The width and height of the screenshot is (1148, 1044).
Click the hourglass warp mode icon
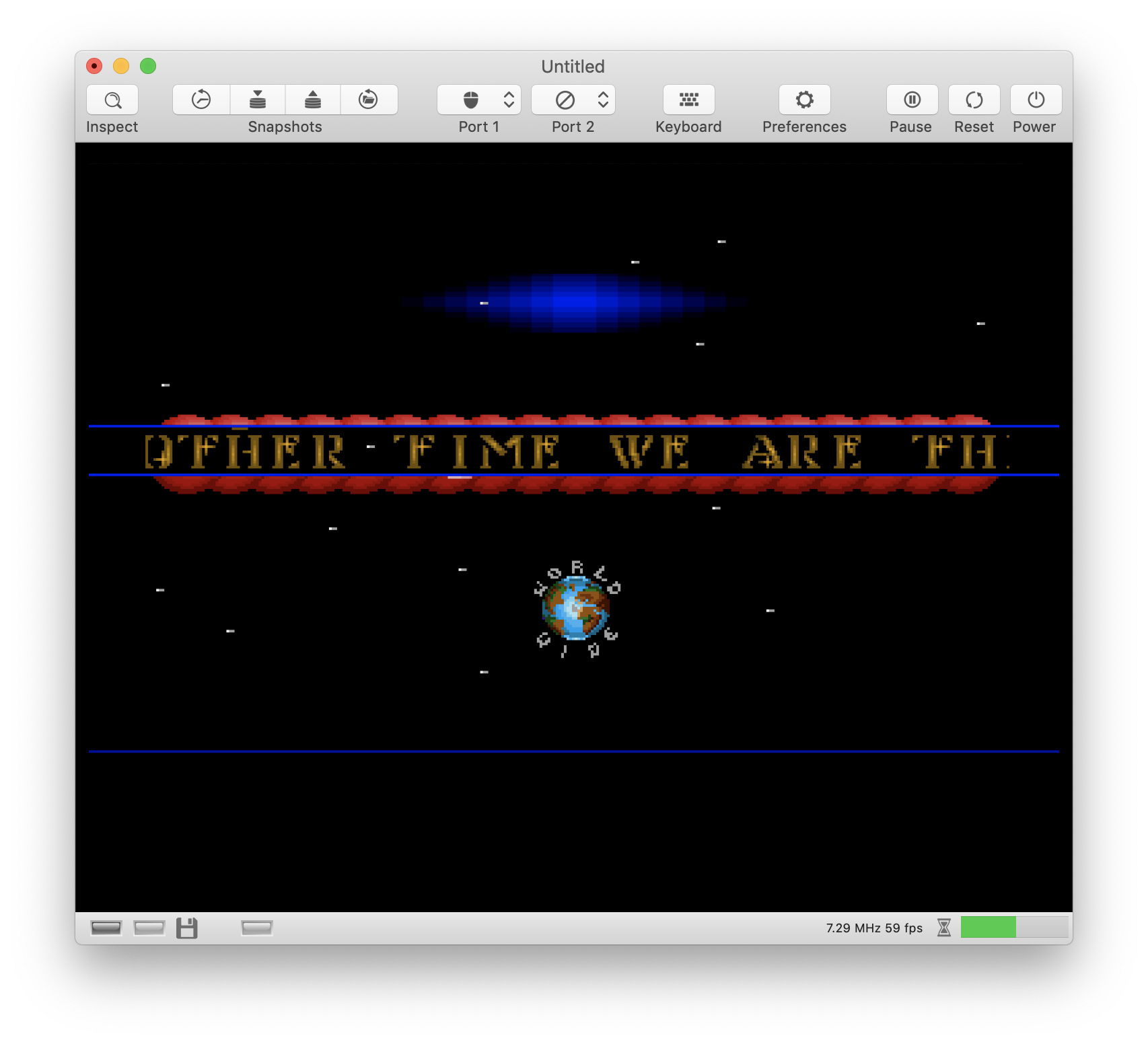tap(944, 928)
